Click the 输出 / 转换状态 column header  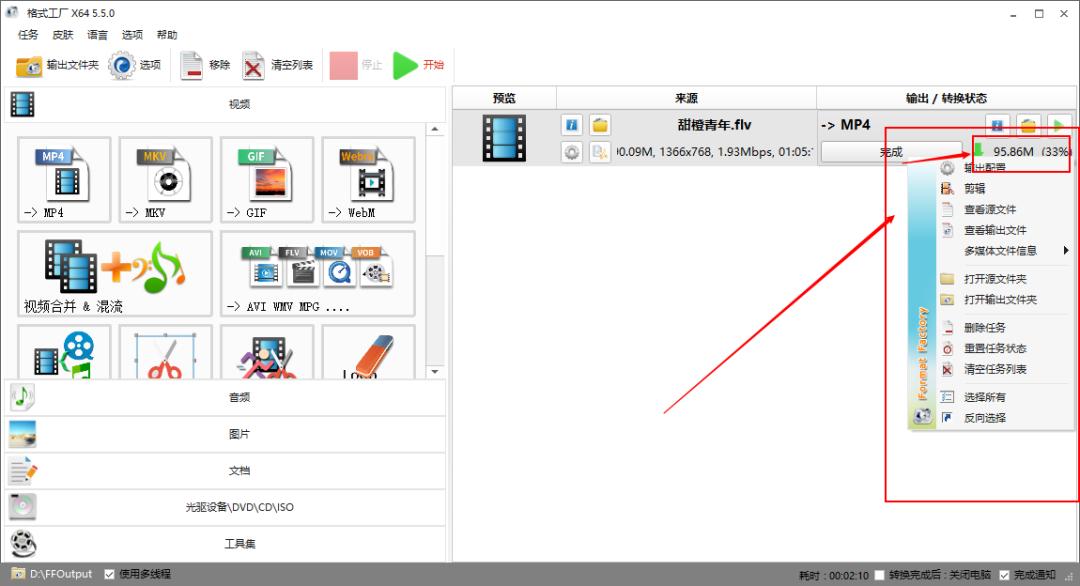tap(946, 98)
